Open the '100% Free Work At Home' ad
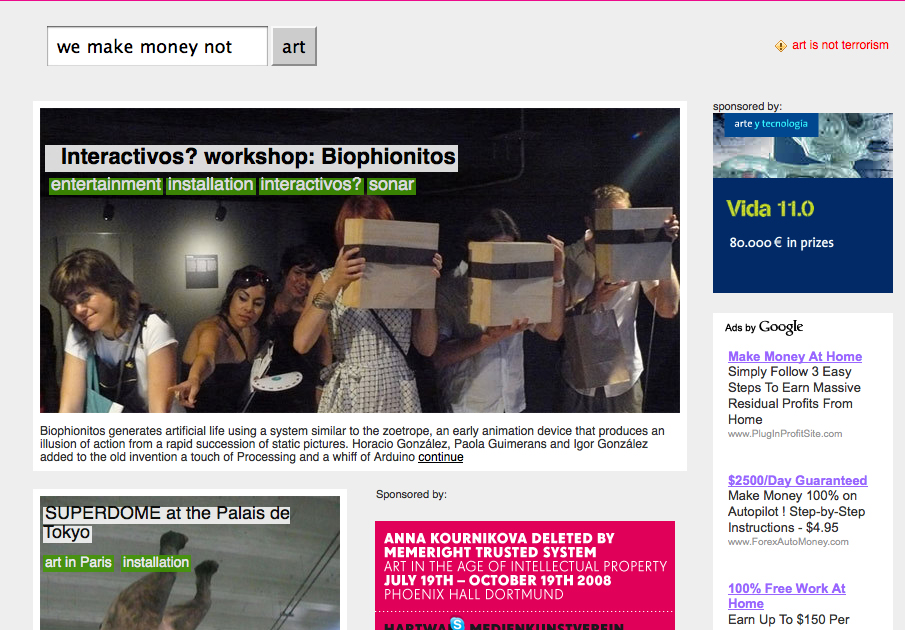The width and height of the screenshot is (905, 630). [x=786, y=596]
